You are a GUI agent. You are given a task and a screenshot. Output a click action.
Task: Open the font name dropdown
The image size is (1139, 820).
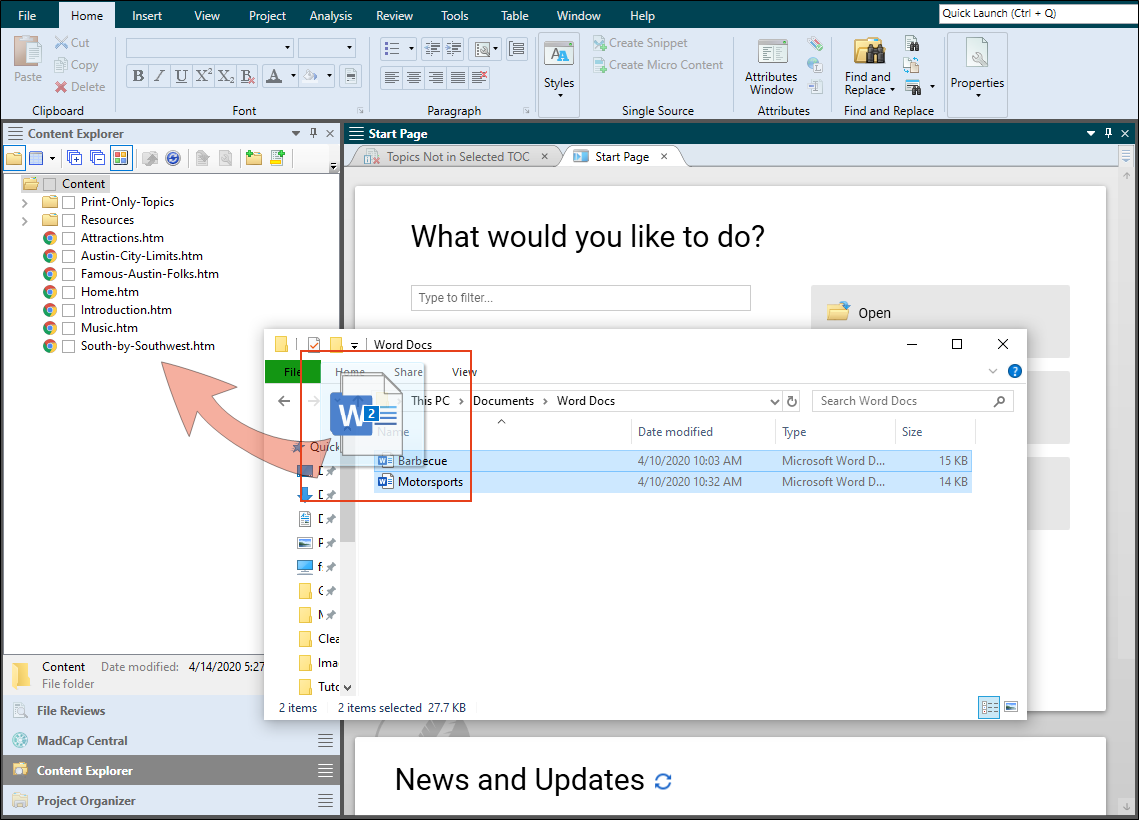coord(210,48)
